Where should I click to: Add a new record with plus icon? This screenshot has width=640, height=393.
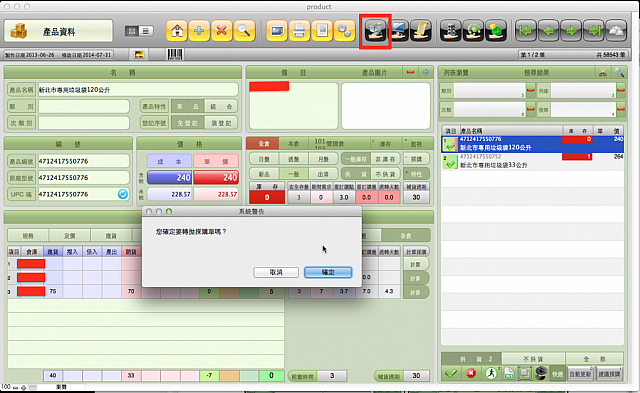click(199, 31)
